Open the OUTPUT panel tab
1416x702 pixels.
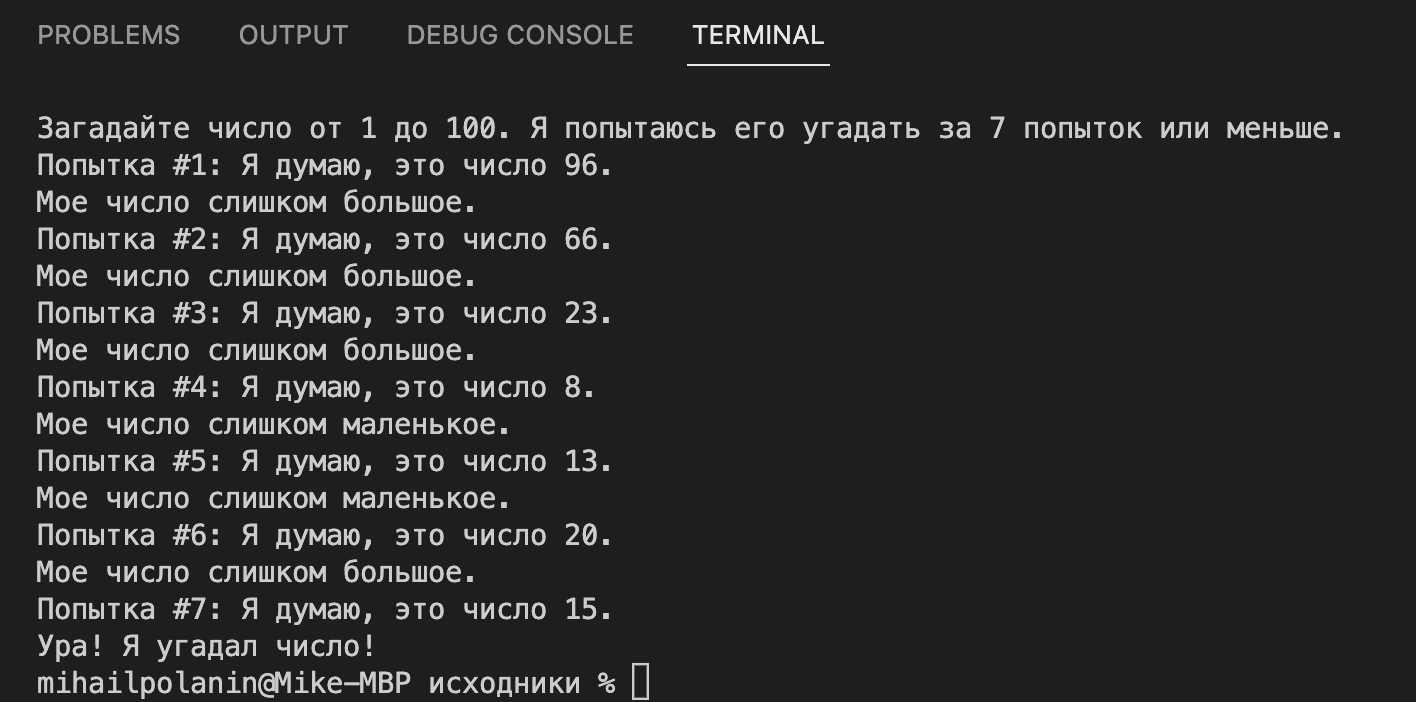pos(292,35)
